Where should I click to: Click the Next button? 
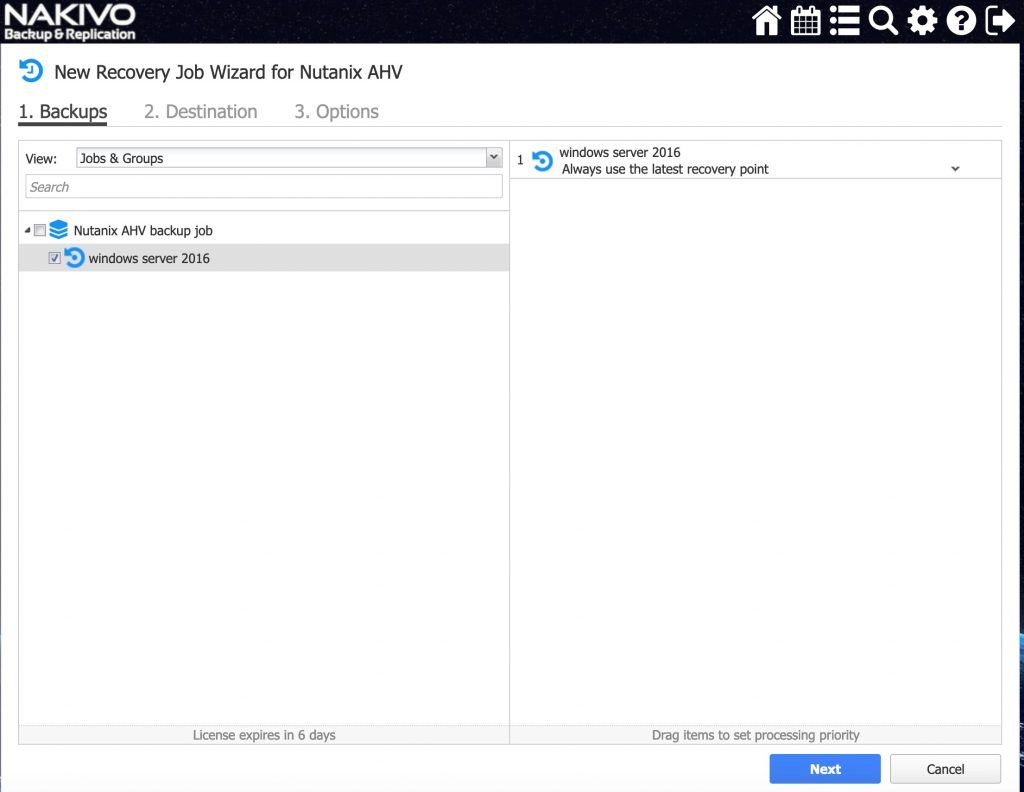coord(825,769)
